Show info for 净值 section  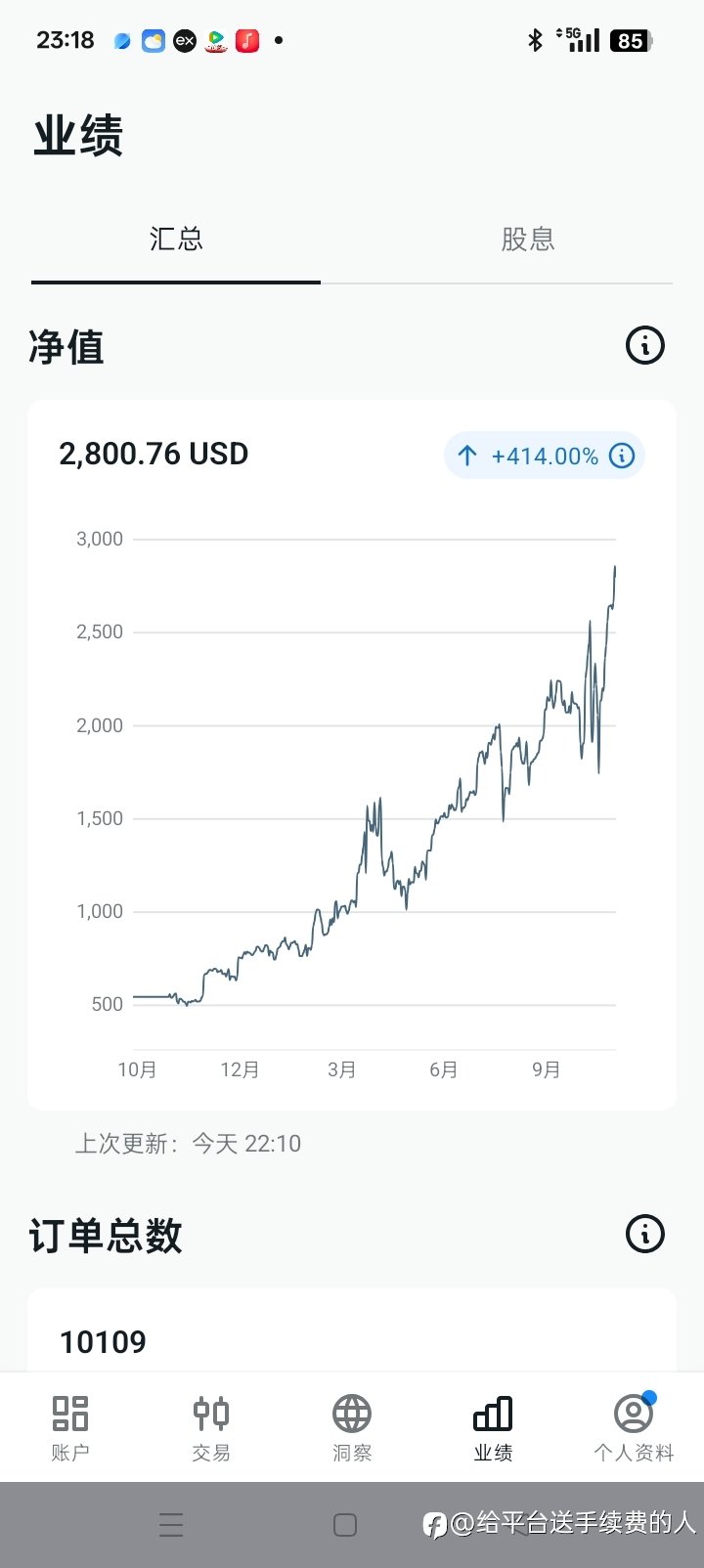coord(644,345)
